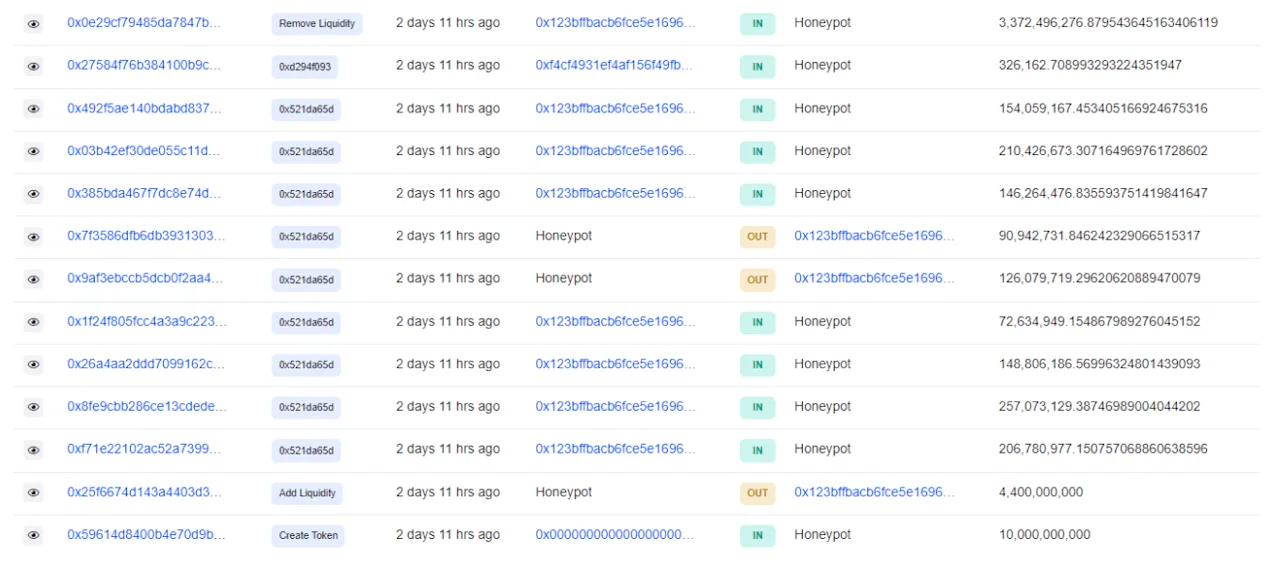
Task: Select amount 206,780,977.150757068860638596
Action: coord(1103,449)
